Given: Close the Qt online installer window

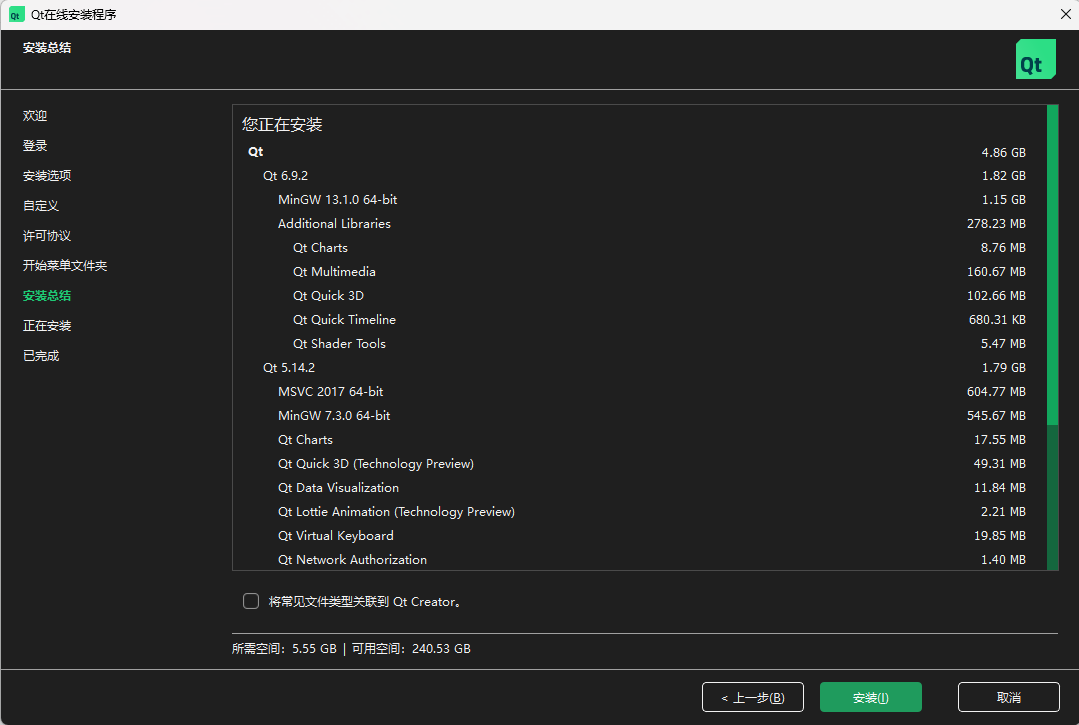Looking at the screenshot, I should (1065, 14).
